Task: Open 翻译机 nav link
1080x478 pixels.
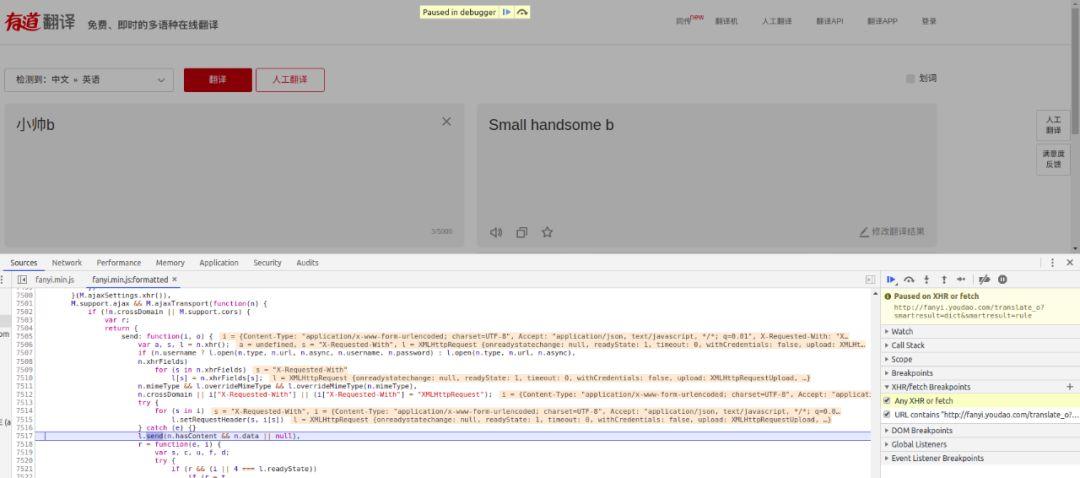Action: tap(726, 21)
